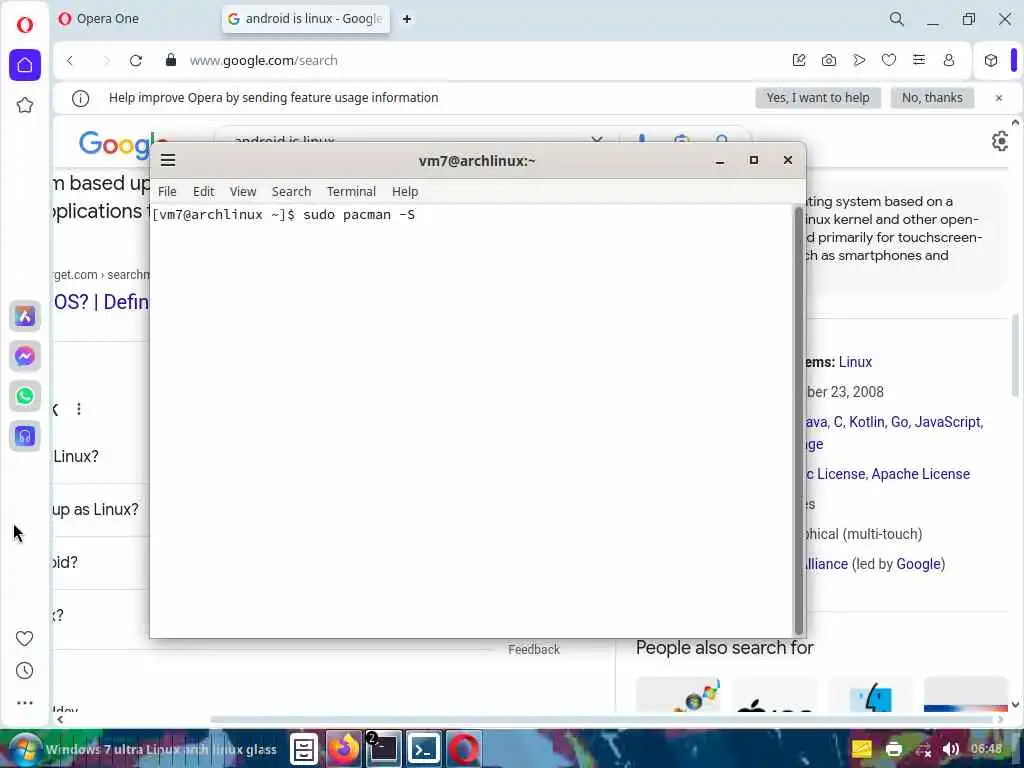1024x768 pixels.
Task: Launch Firefox from the taskbar
Action: (x=344, y=748)
